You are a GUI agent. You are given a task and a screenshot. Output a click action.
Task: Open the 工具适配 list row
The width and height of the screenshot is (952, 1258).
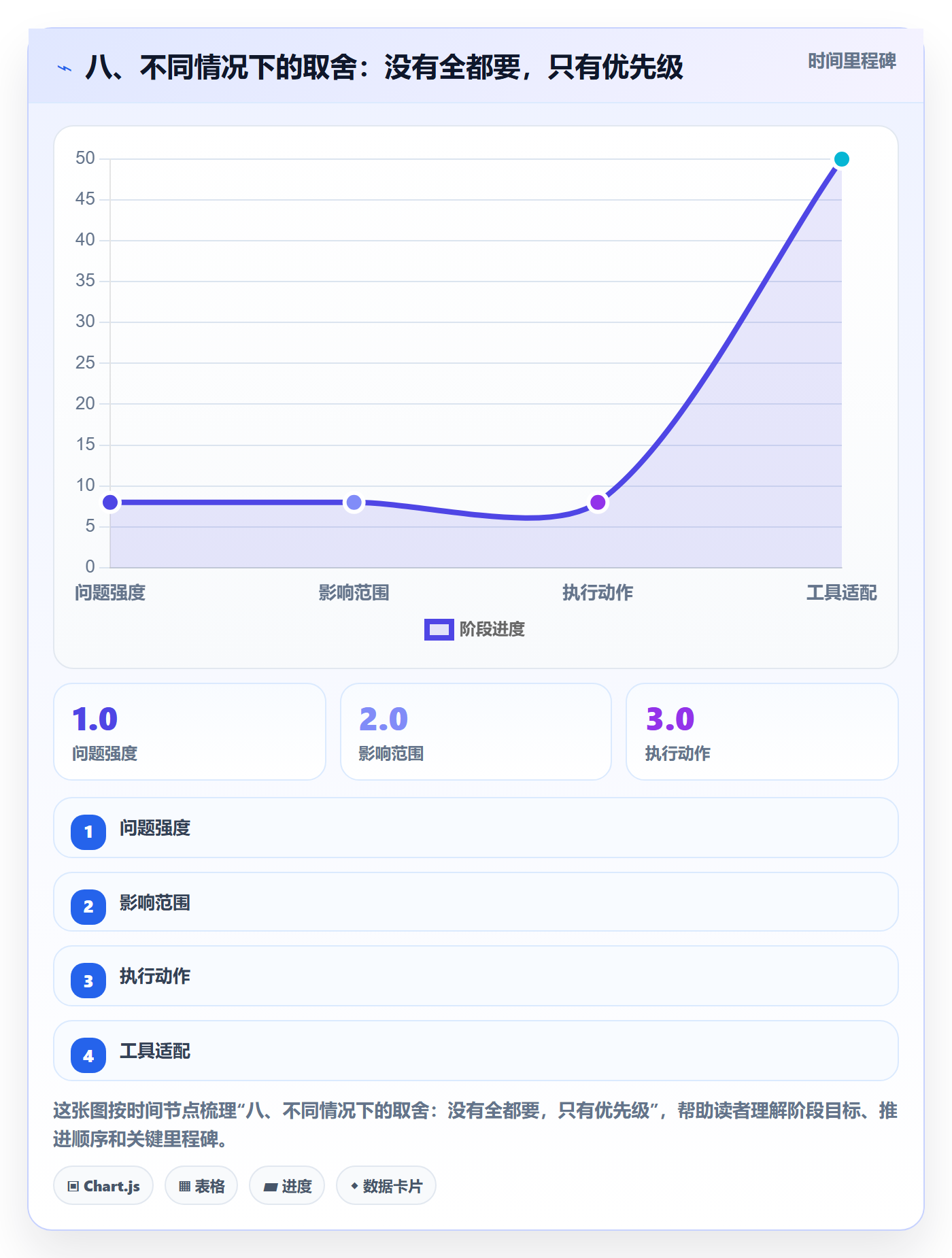point(476,1051)
